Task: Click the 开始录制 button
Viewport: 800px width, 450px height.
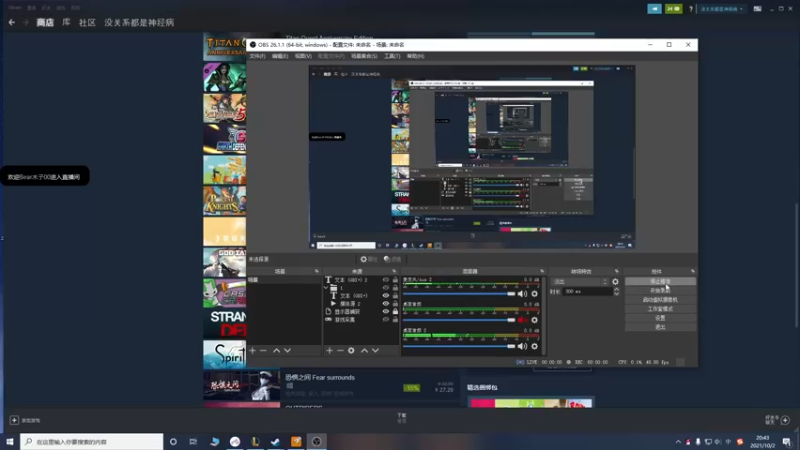Action: point(660,290)
